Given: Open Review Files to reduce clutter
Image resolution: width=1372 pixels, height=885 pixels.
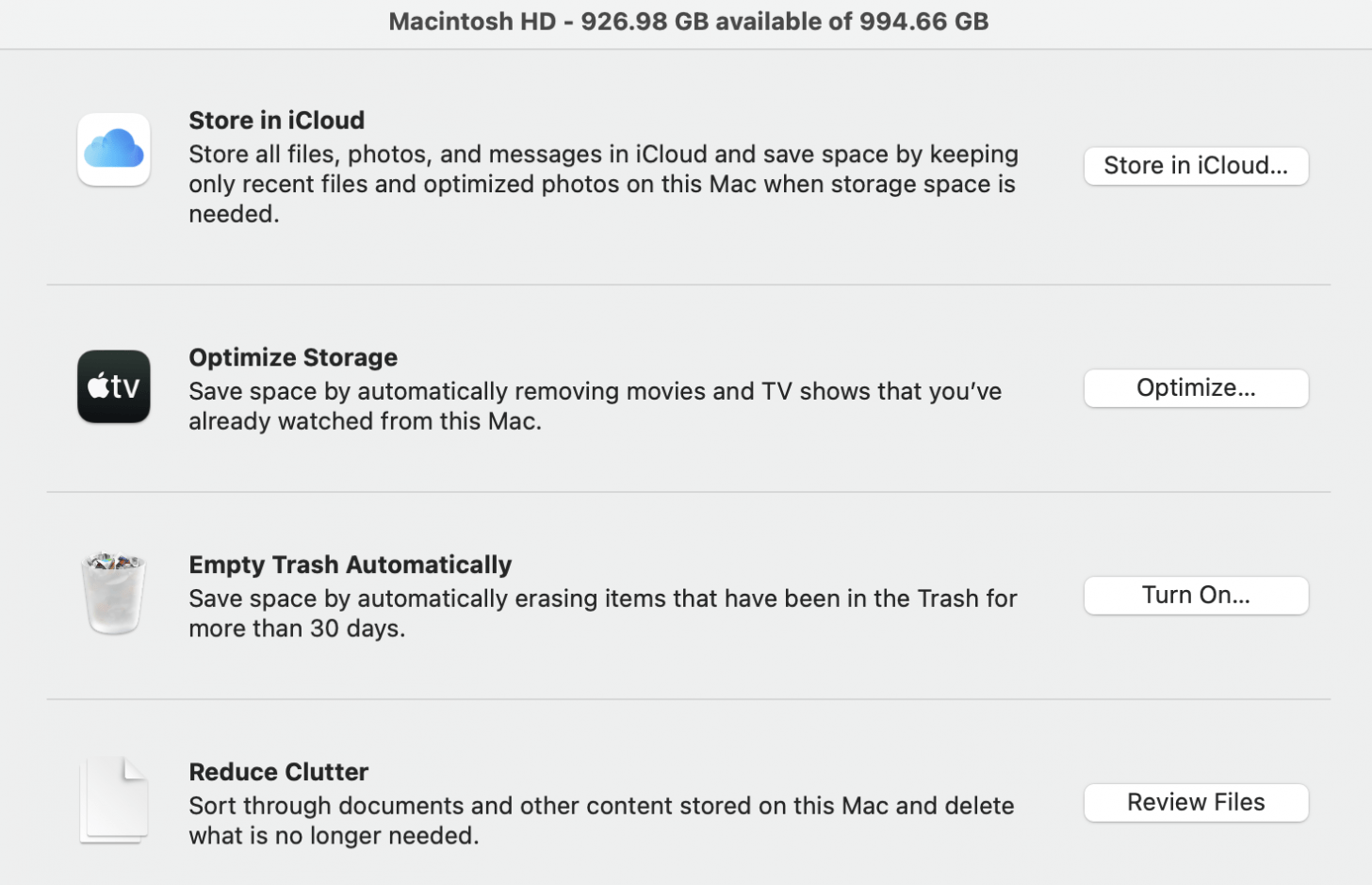Looking at the screenshot, I should click(x=1195, y=802).
